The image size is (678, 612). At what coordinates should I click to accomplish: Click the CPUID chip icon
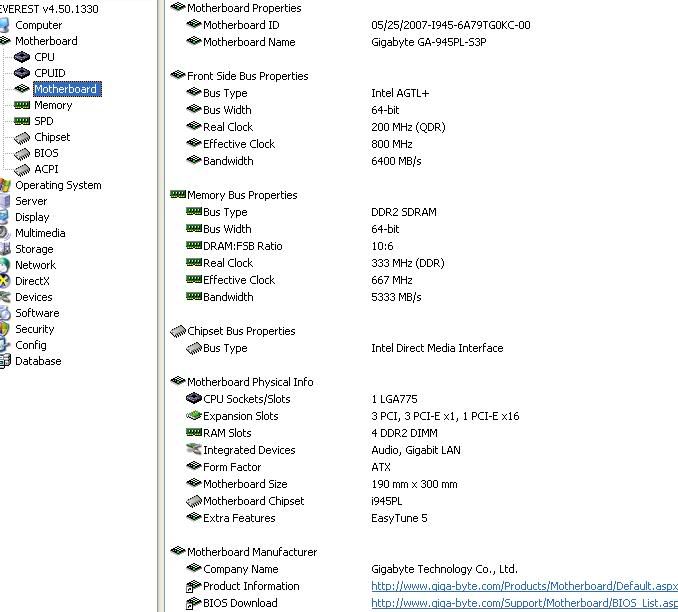point(22,73)
